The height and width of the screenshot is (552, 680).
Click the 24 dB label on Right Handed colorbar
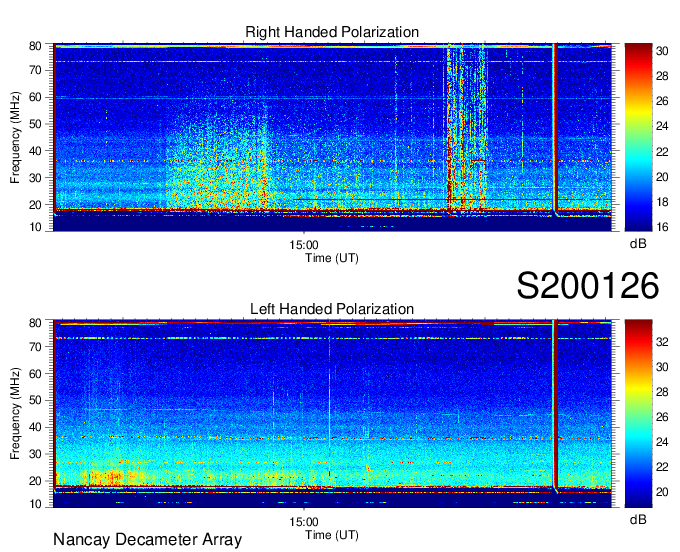[662, 126]
